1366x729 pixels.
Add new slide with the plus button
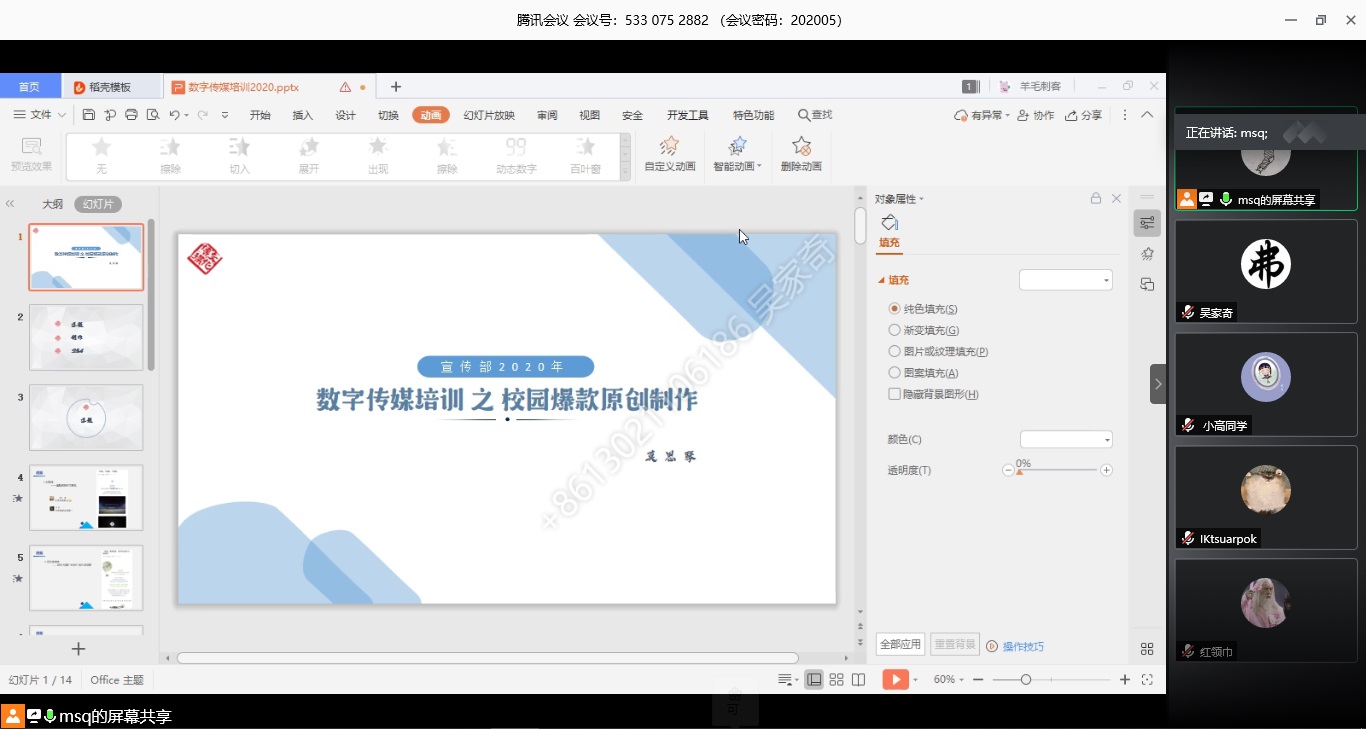(78, 649)
